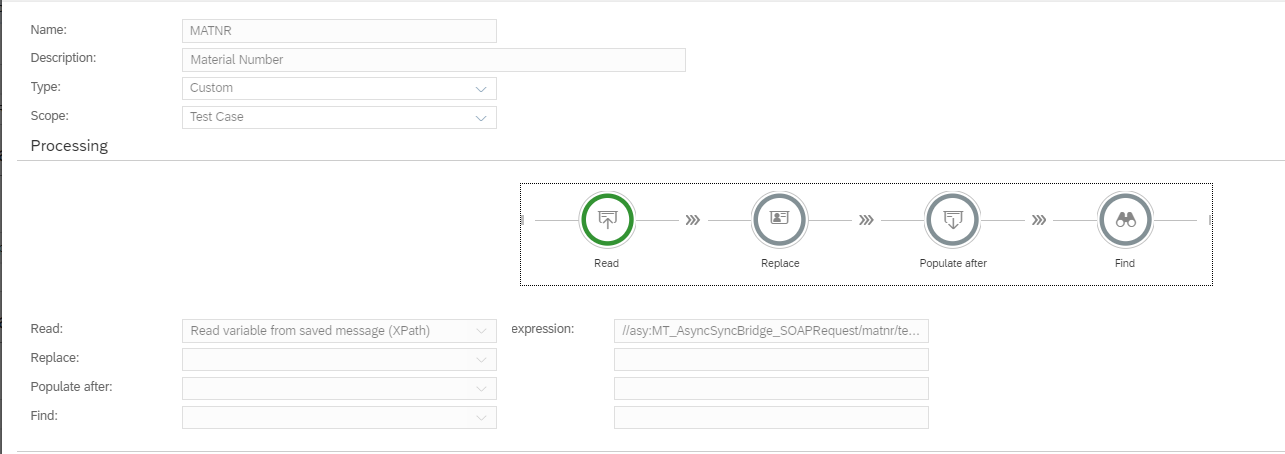Select the Read step circle icon
Screen dimensions: 1285x454
click(x=607, y=219)
